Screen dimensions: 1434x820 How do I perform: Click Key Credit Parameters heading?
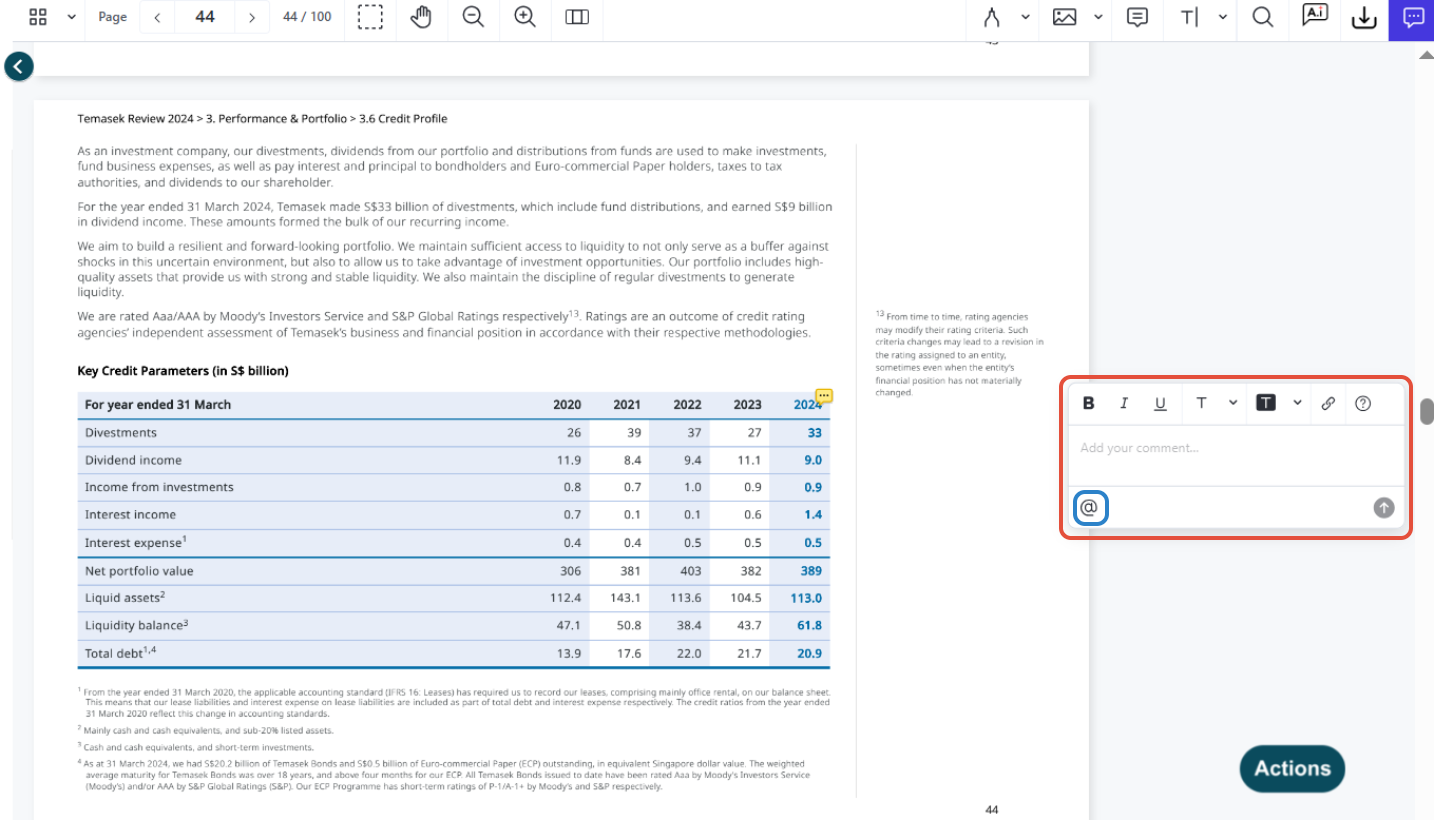tap(183, 371)
